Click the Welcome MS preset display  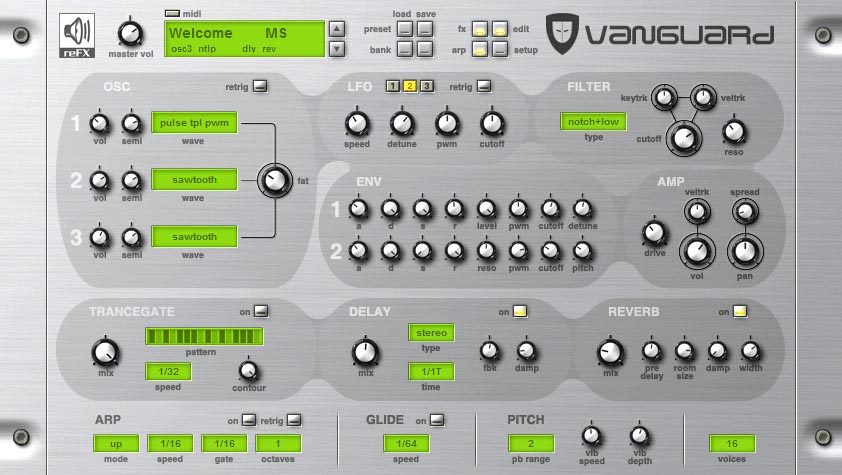point(244,39)
